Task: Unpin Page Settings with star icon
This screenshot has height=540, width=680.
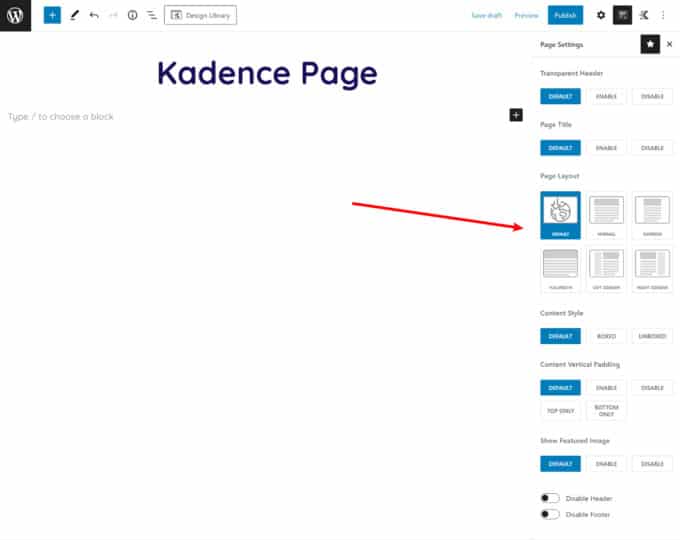Action: (650, 44)
